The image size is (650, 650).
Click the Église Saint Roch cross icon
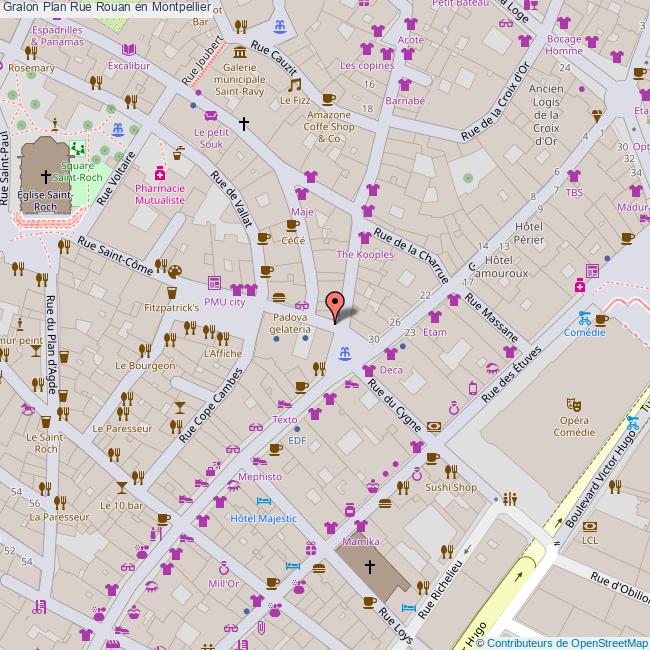click(x=45, y=175)
